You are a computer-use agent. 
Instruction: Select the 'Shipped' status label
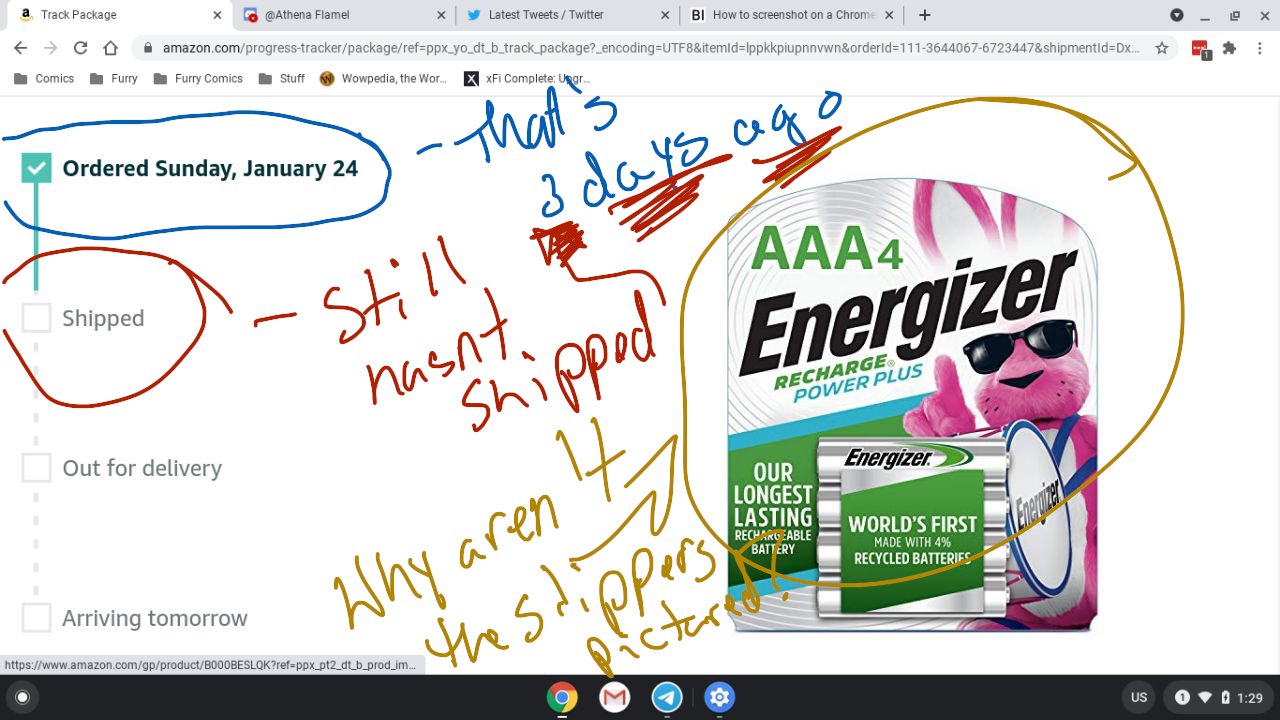[103, 318]
